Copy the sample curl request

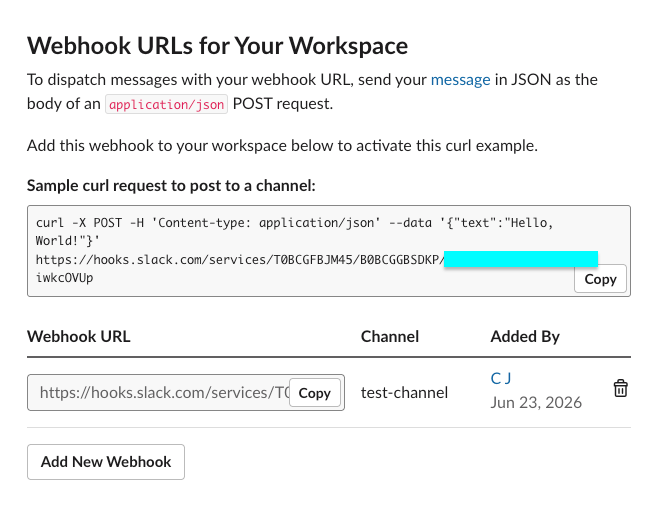coord(600,279)
